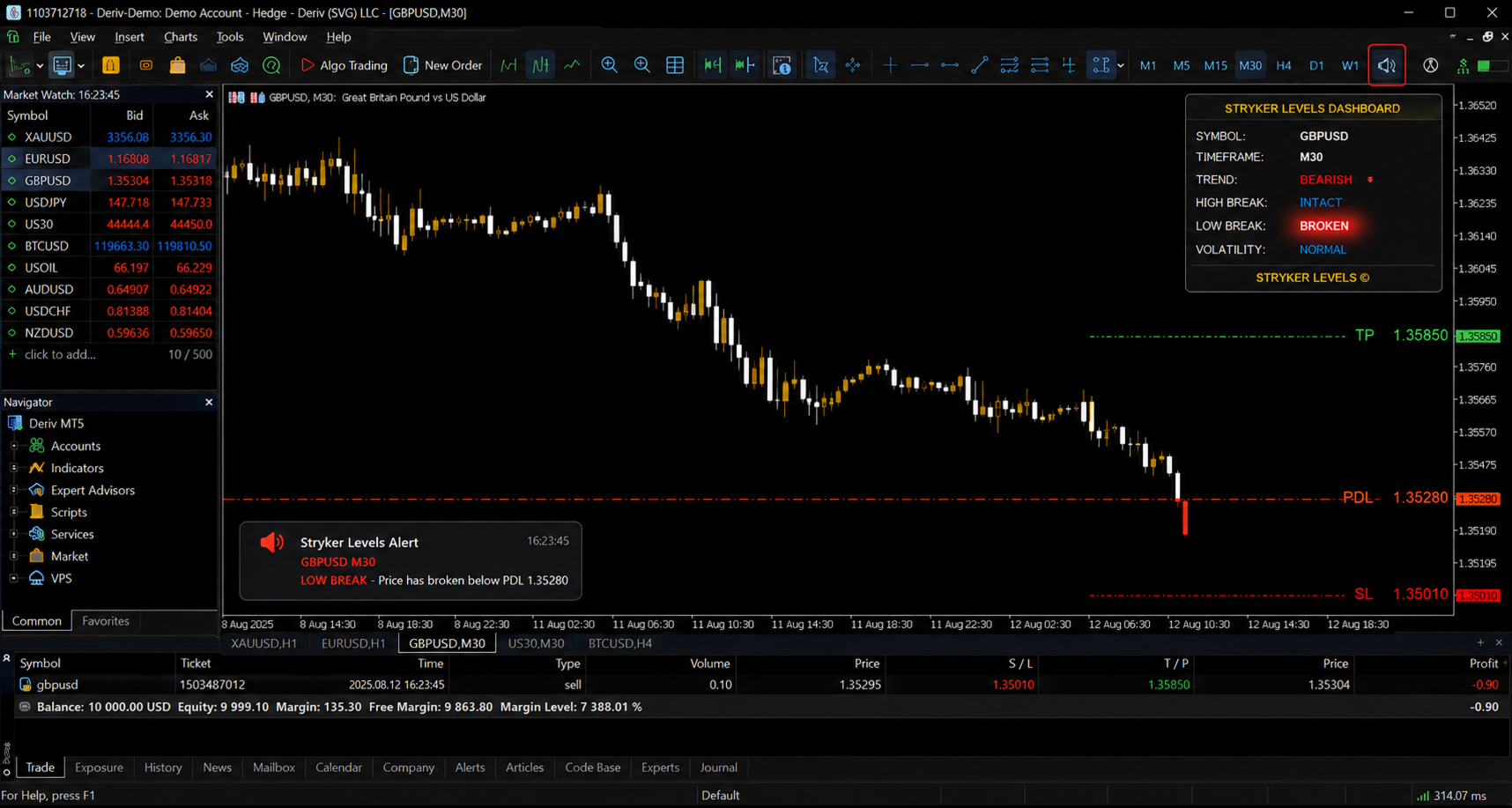Click the tile windows grid icon

[x=675, y=65]
